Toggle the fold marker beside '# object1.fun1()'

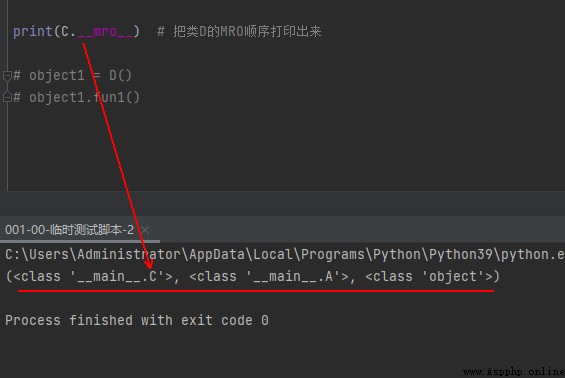coord(7,97)
